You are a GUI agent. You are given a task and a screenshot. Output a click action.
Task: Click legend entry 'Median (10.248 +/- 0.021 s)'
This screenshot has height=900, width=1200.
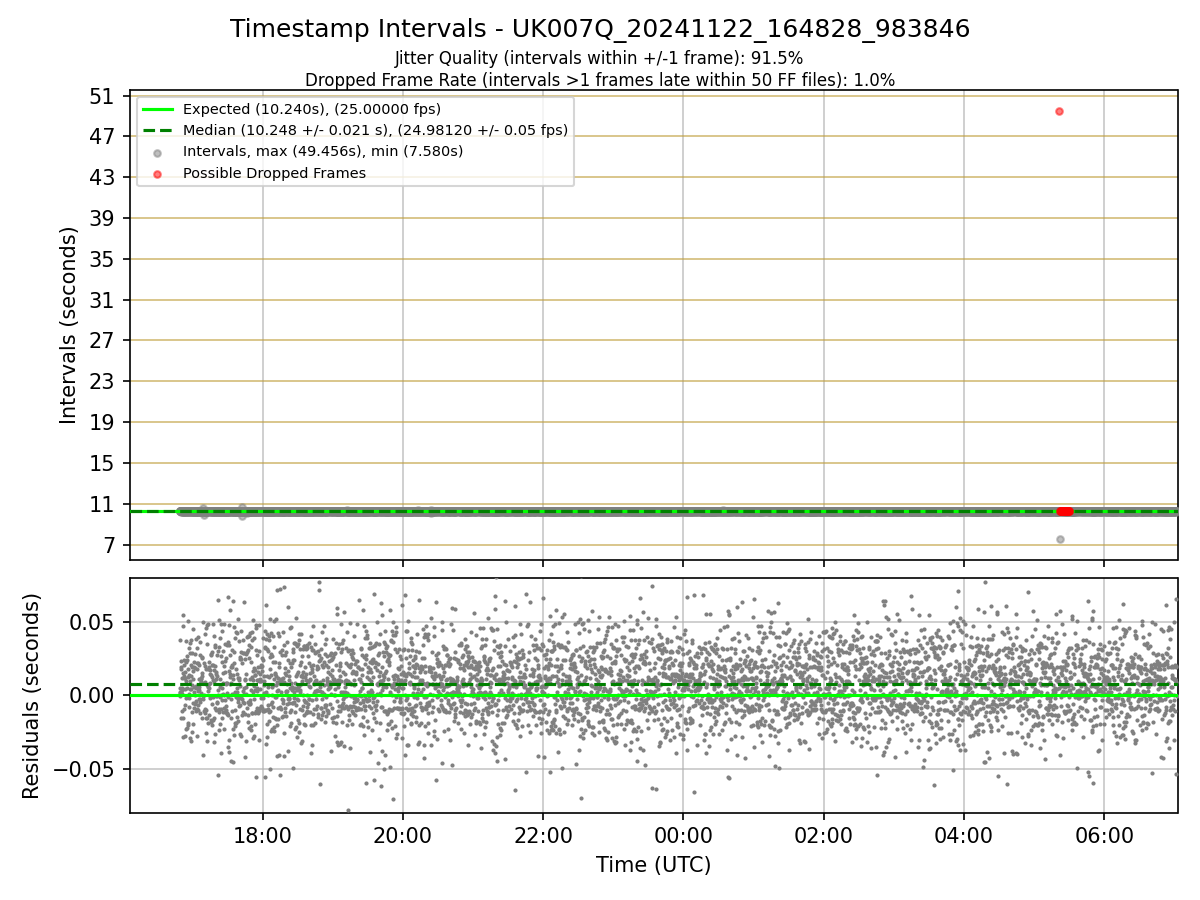[375, 130]
